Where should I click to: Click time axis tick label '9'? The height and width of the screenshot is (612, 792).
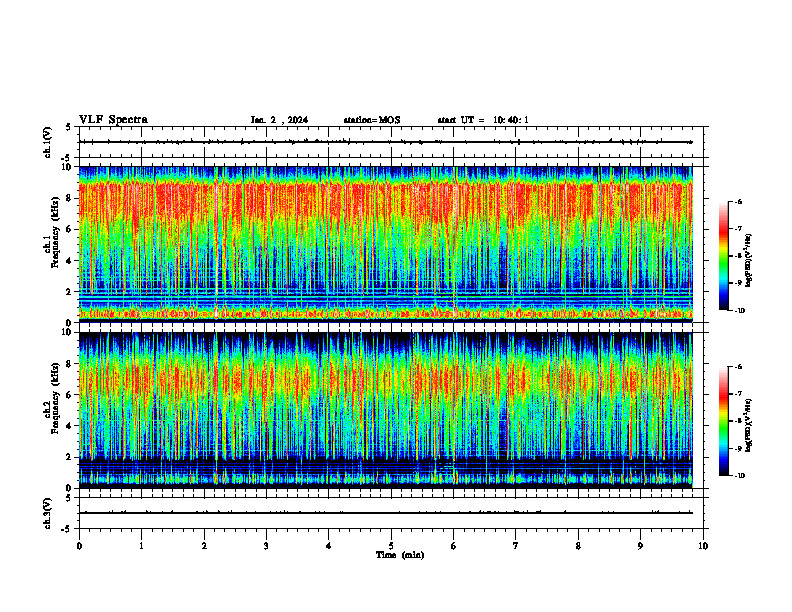click(x=640, y=546)
